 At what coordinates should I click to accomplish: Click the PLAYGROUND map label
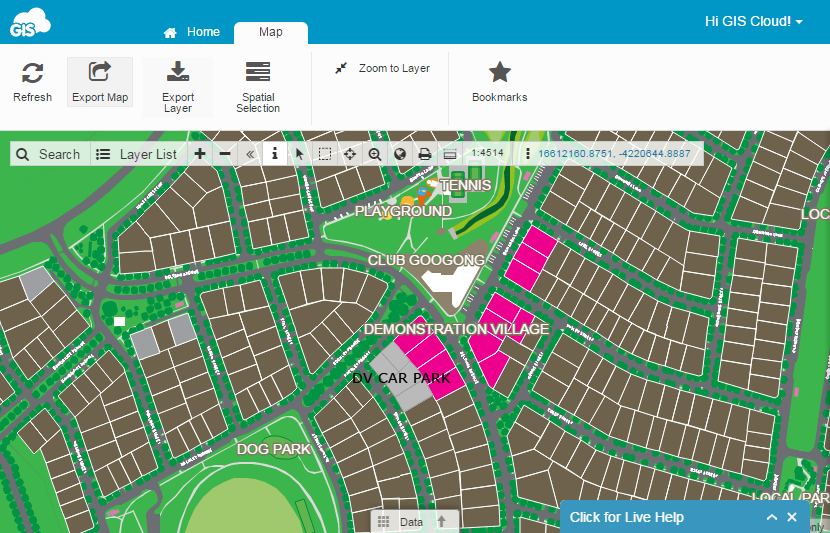click(403, 211)
